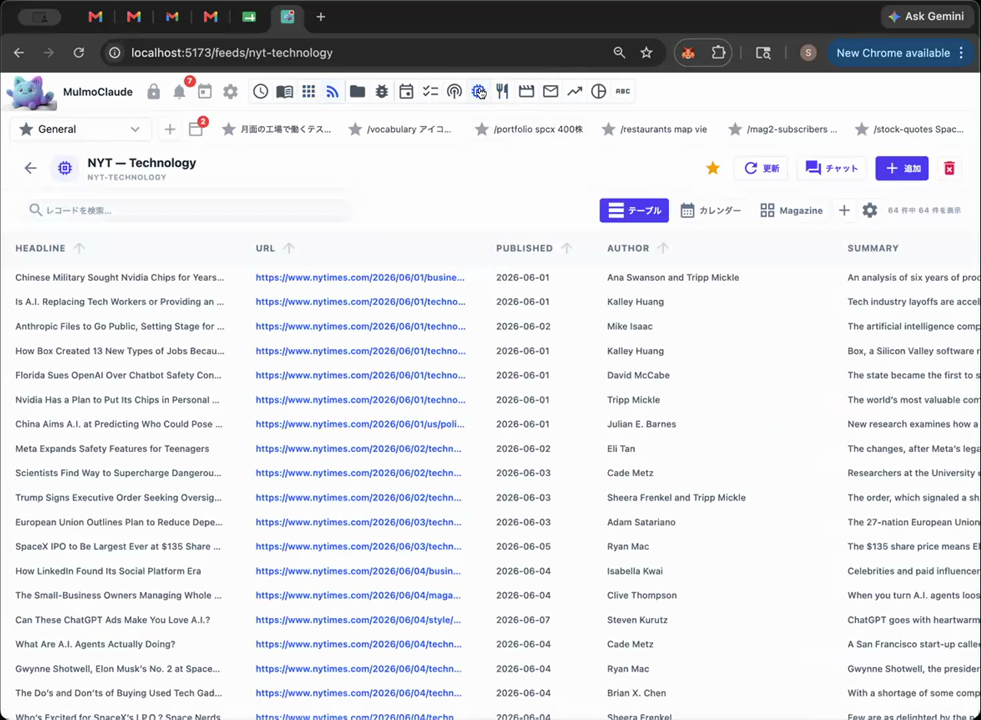981x720 pixels.
Task: Open the calendar icon next to the bell
Action: (205, 92)
